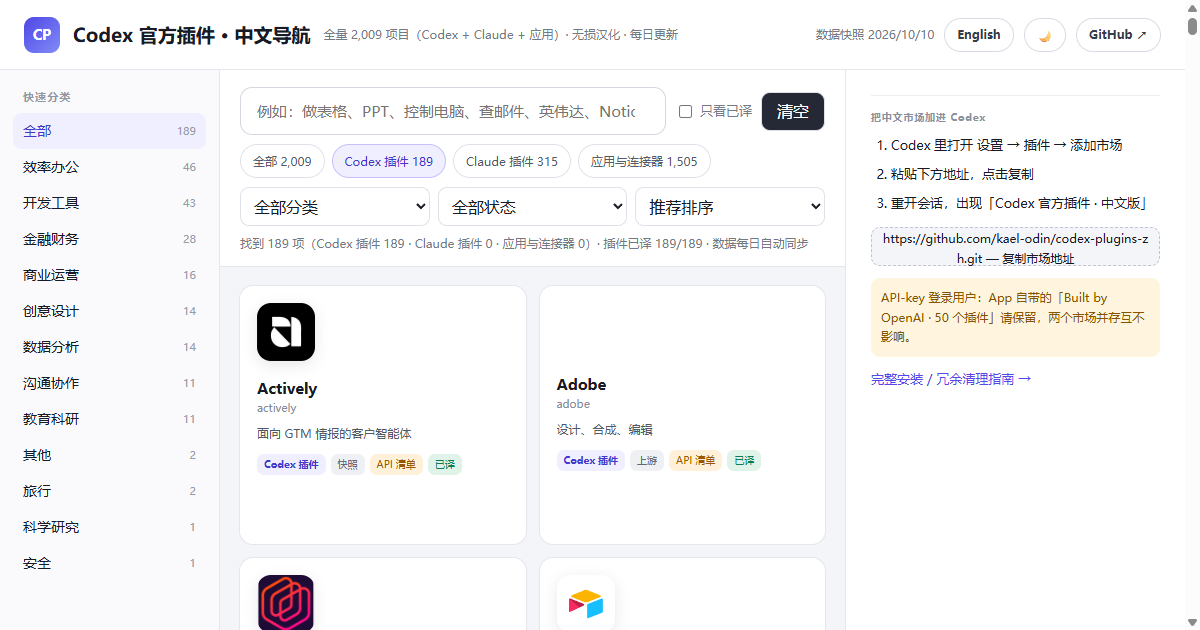This screenshot has width=1200, height=630.
Task: Select 金融财务 category in sidebar
Action: click(x=109, y=239)
